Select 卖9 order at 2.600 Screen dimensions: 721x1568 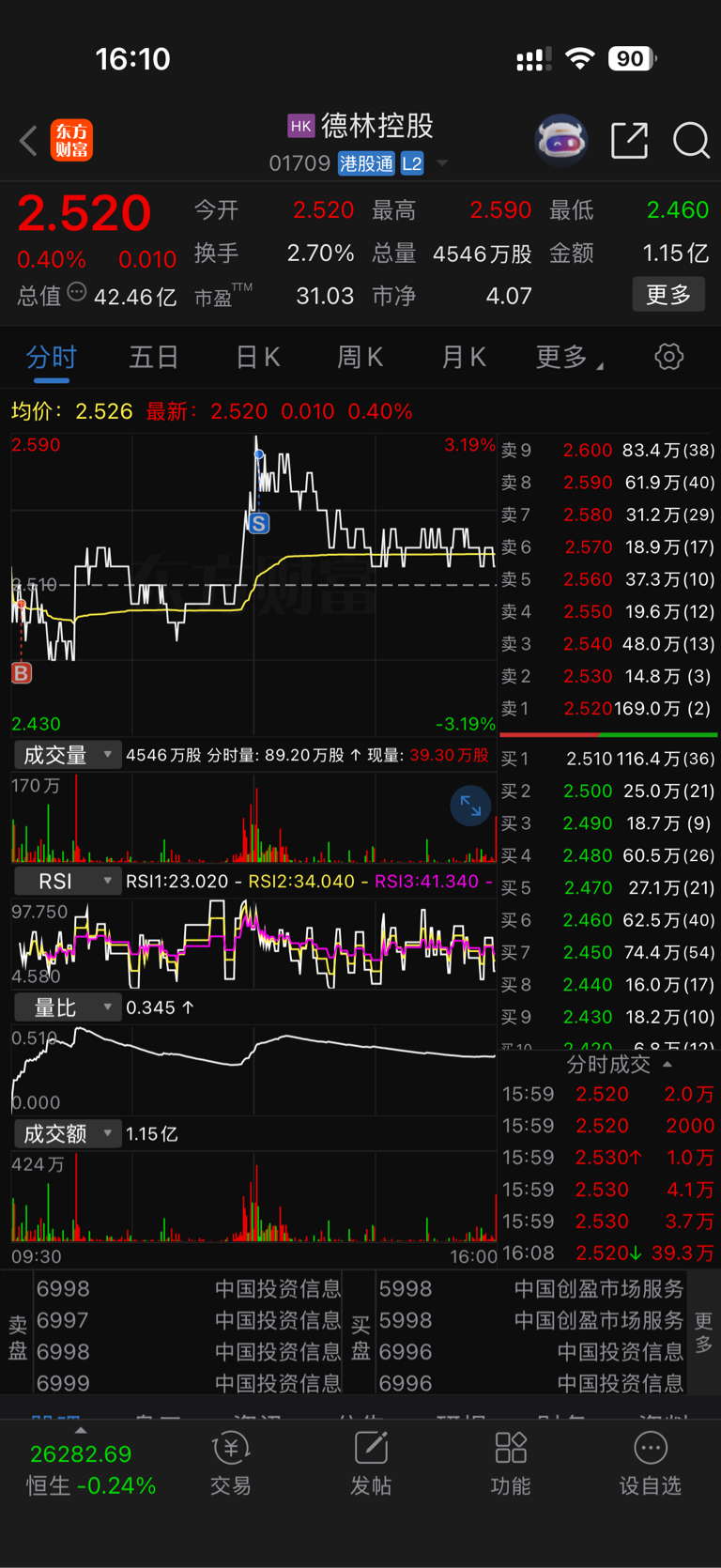[x=608, y=450]
